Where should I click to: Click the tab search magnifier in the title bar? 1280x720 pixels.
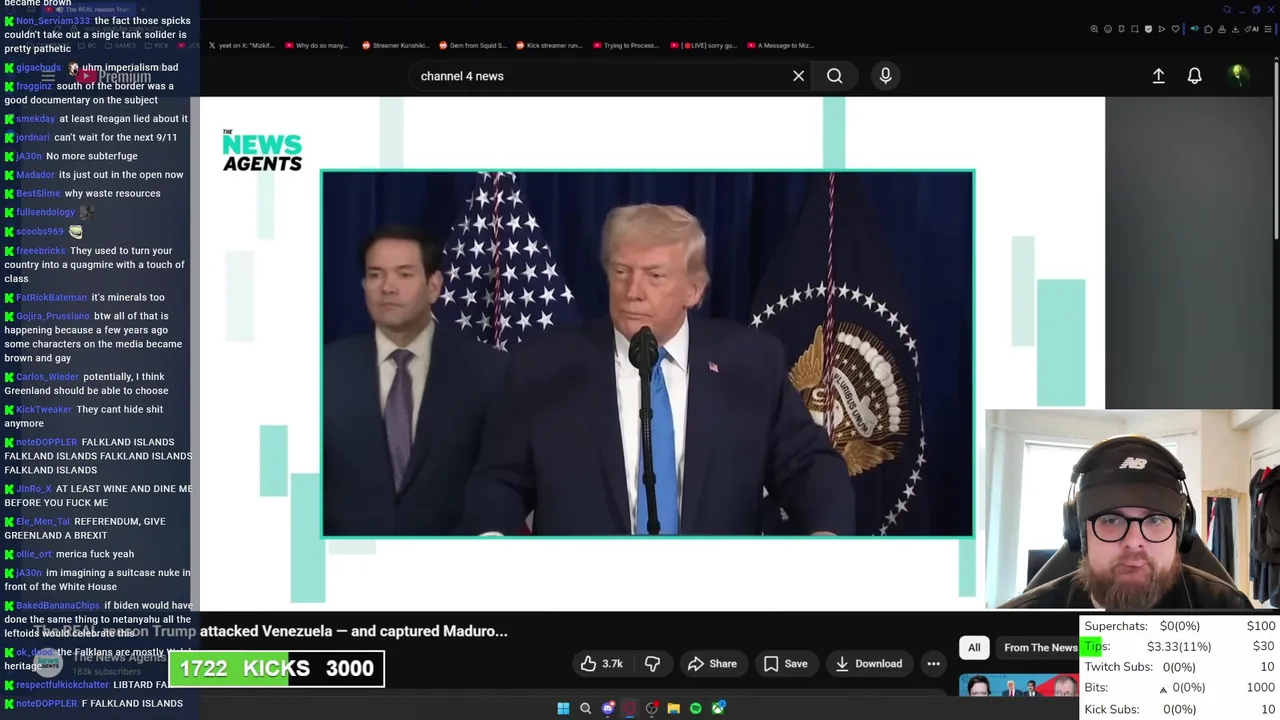point(1227,10)
